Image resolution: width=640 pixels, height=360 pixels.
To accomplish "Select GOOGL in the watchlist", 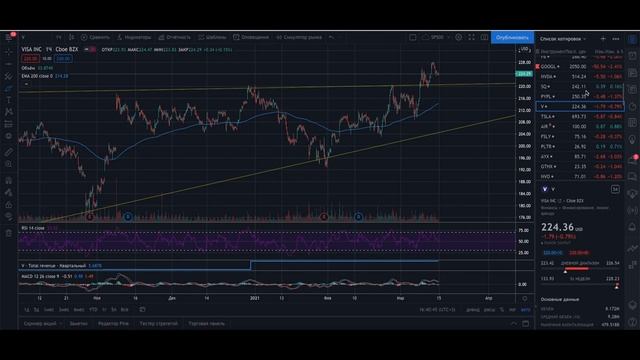I will tap(580, 67).
